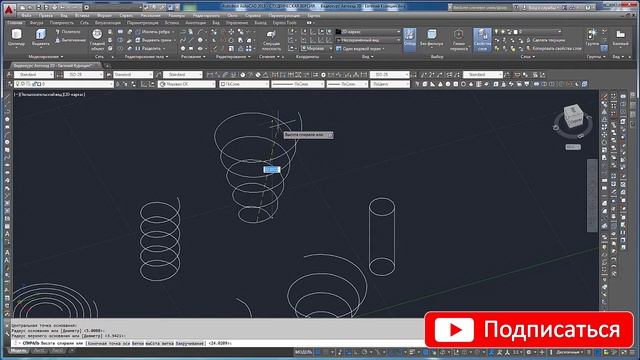This screenshot has height=360, width=640.
Task: Open the Неограниченный вид dropdown
Action: (x=368, y=40)
